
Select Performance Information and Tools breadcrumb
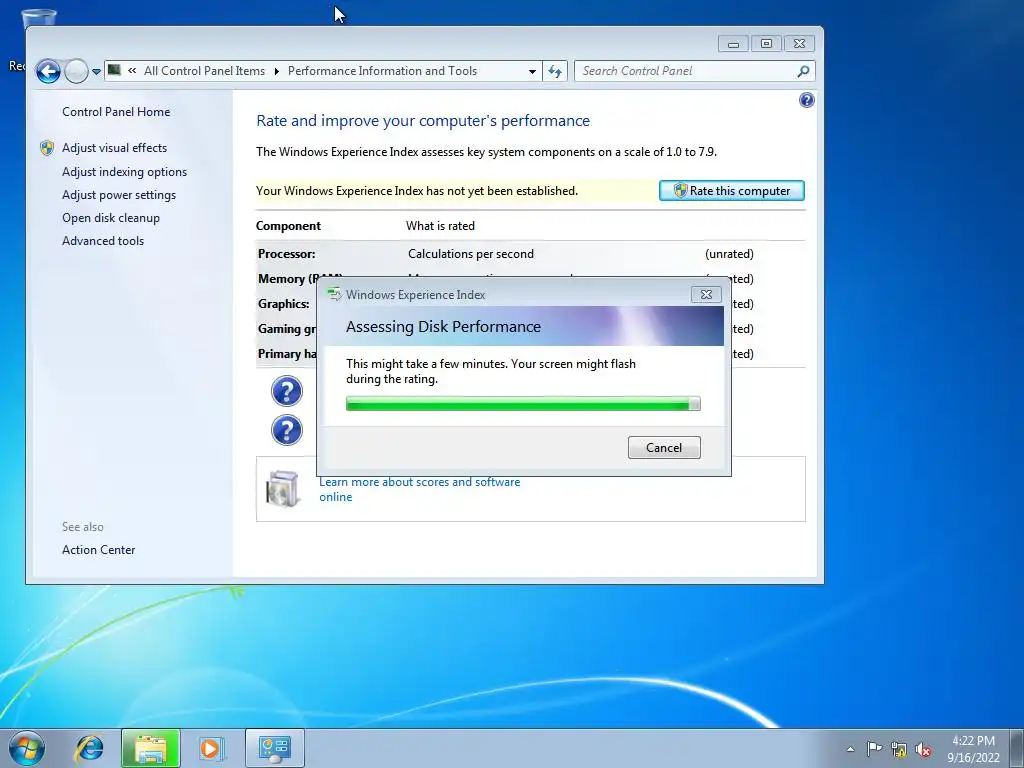click(x=382, y=71)
